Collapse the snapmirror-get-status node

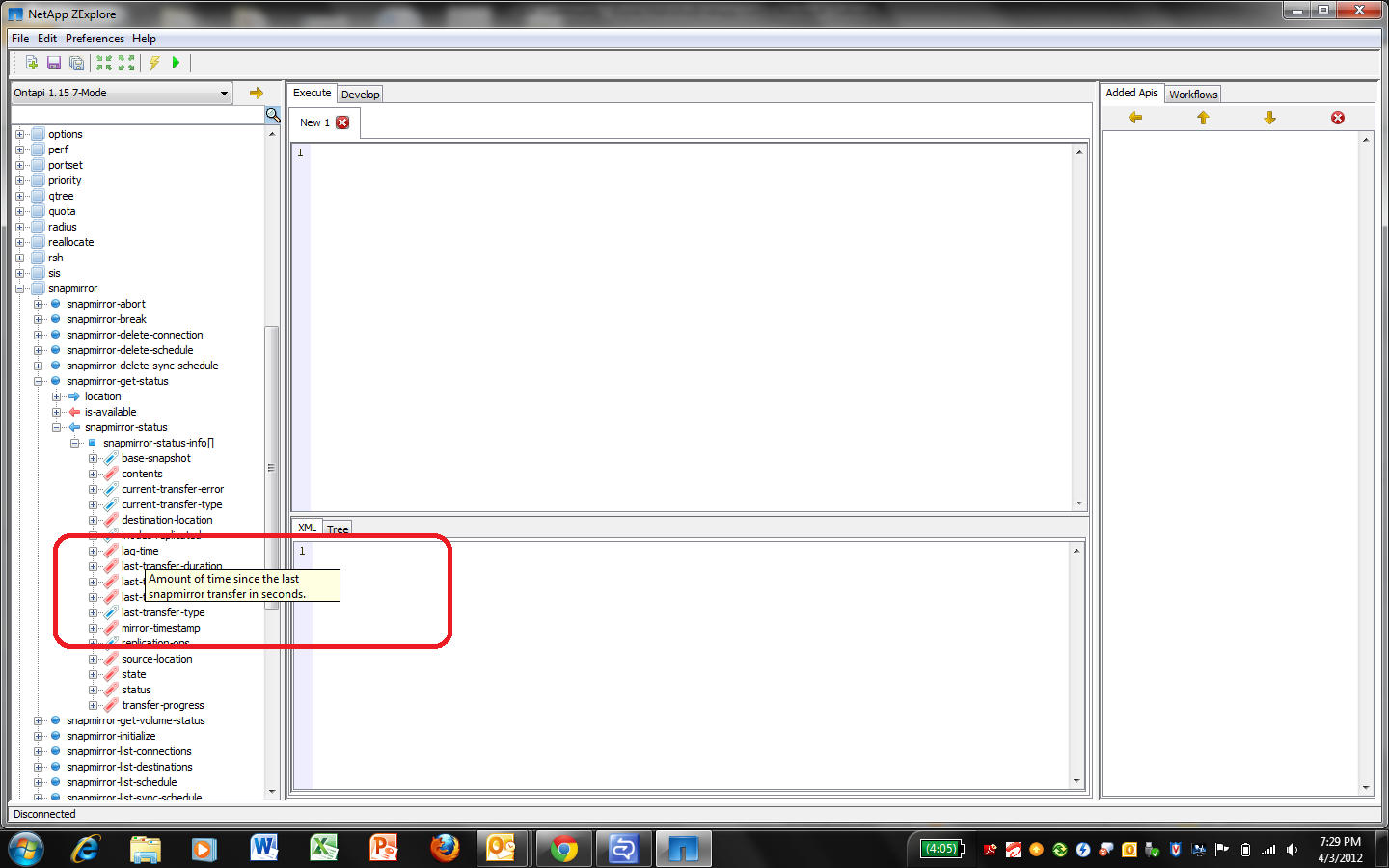(x=38, y=381)
